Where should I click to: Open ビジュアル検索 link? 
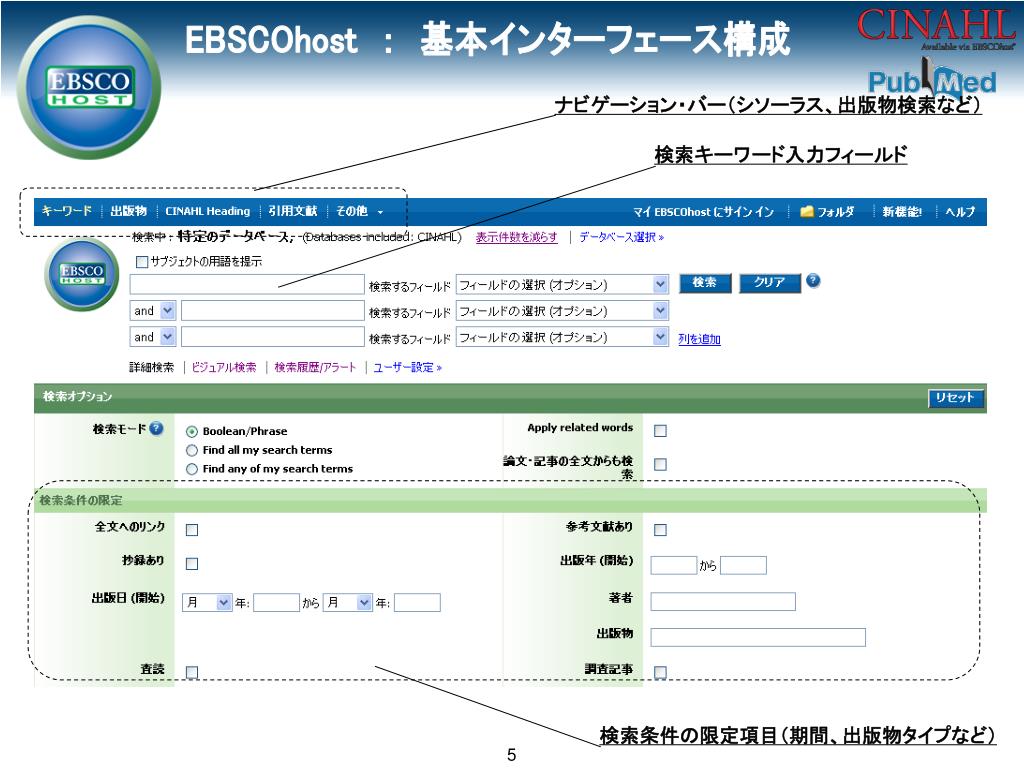point(223,367)
